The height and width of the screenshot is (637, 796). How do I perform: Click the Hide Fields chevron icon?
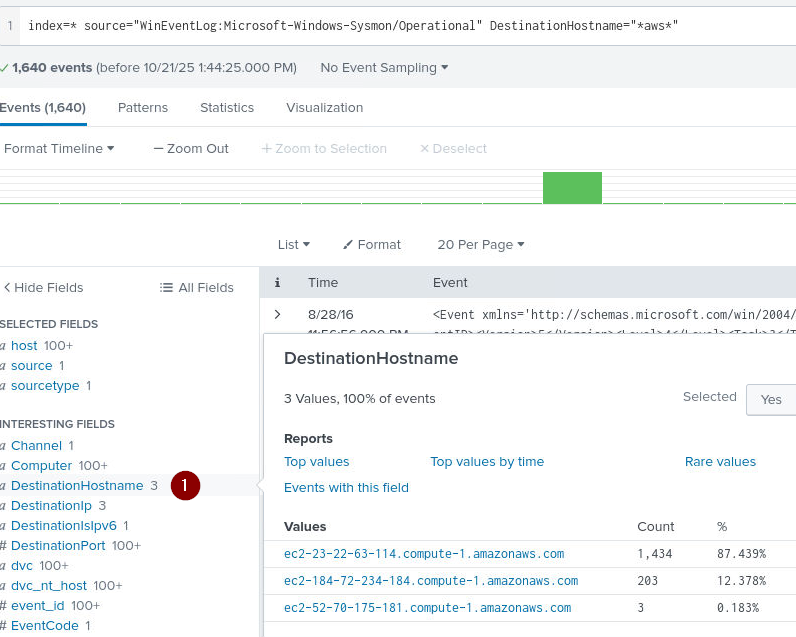point(7,287)
